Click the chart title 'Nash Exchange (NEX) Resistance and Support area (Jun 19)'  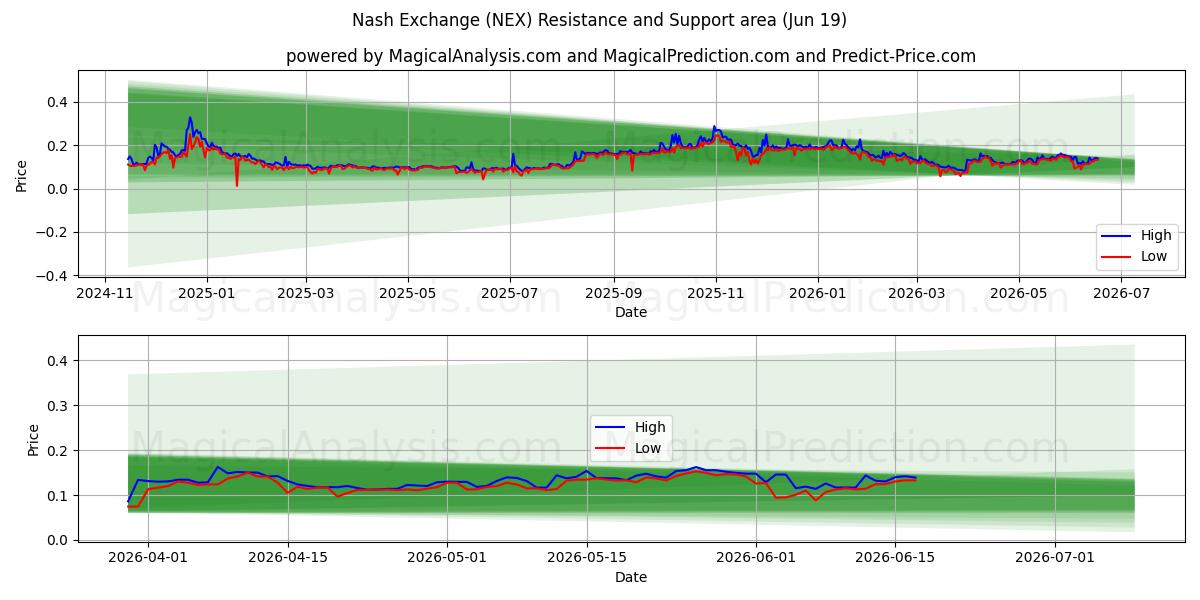click(x=600, y=20)
